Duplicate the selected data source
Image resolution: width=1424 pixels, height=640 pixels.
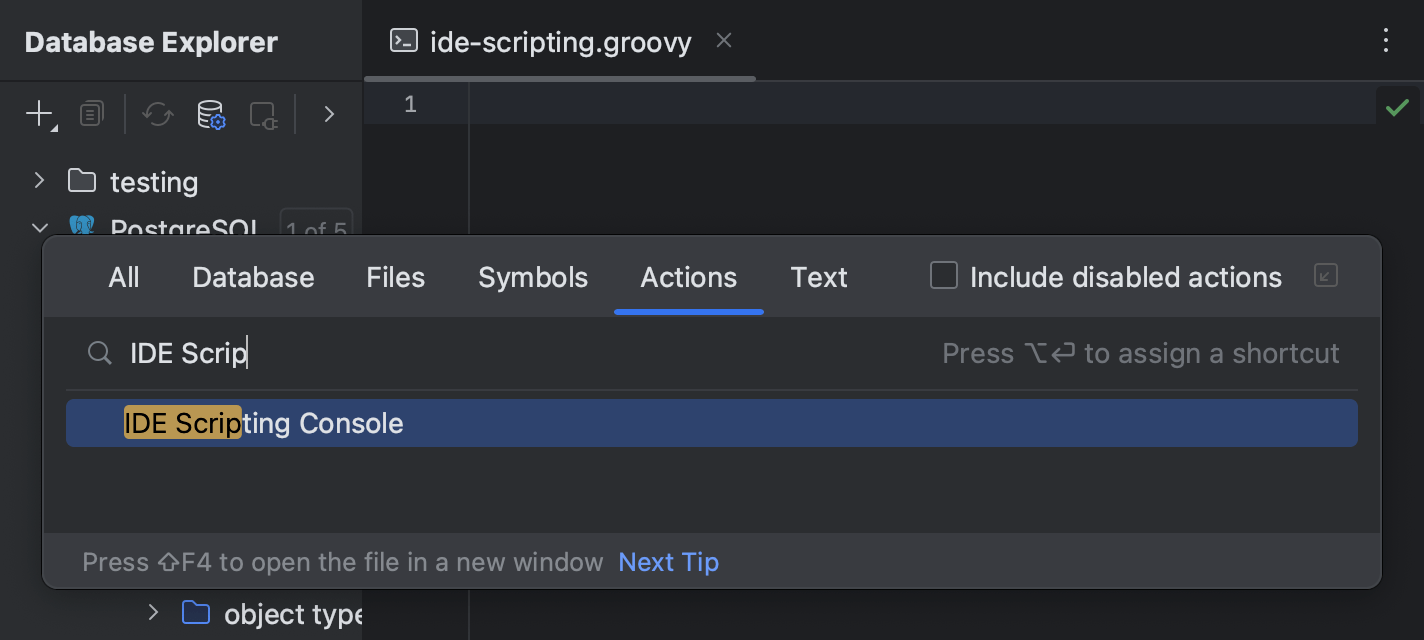pyautogui.click(x=91, y=114)
